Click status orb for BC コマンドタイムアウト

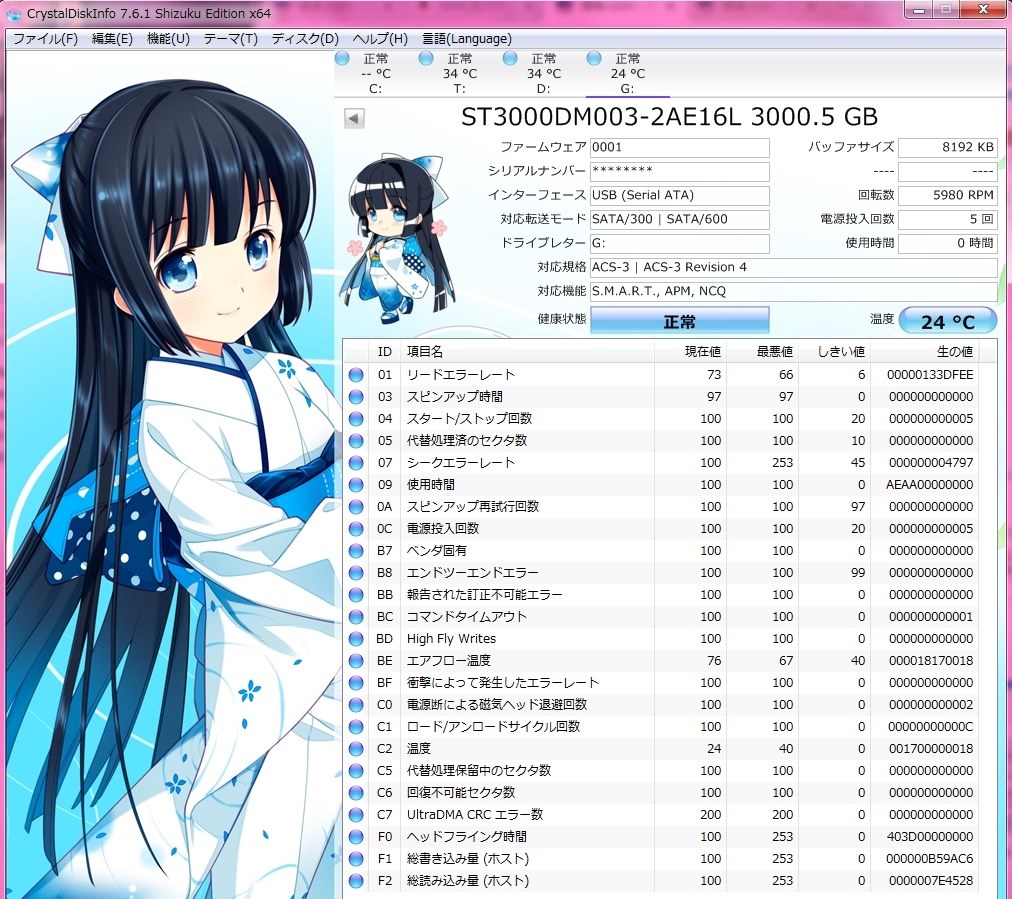(356, 616)
